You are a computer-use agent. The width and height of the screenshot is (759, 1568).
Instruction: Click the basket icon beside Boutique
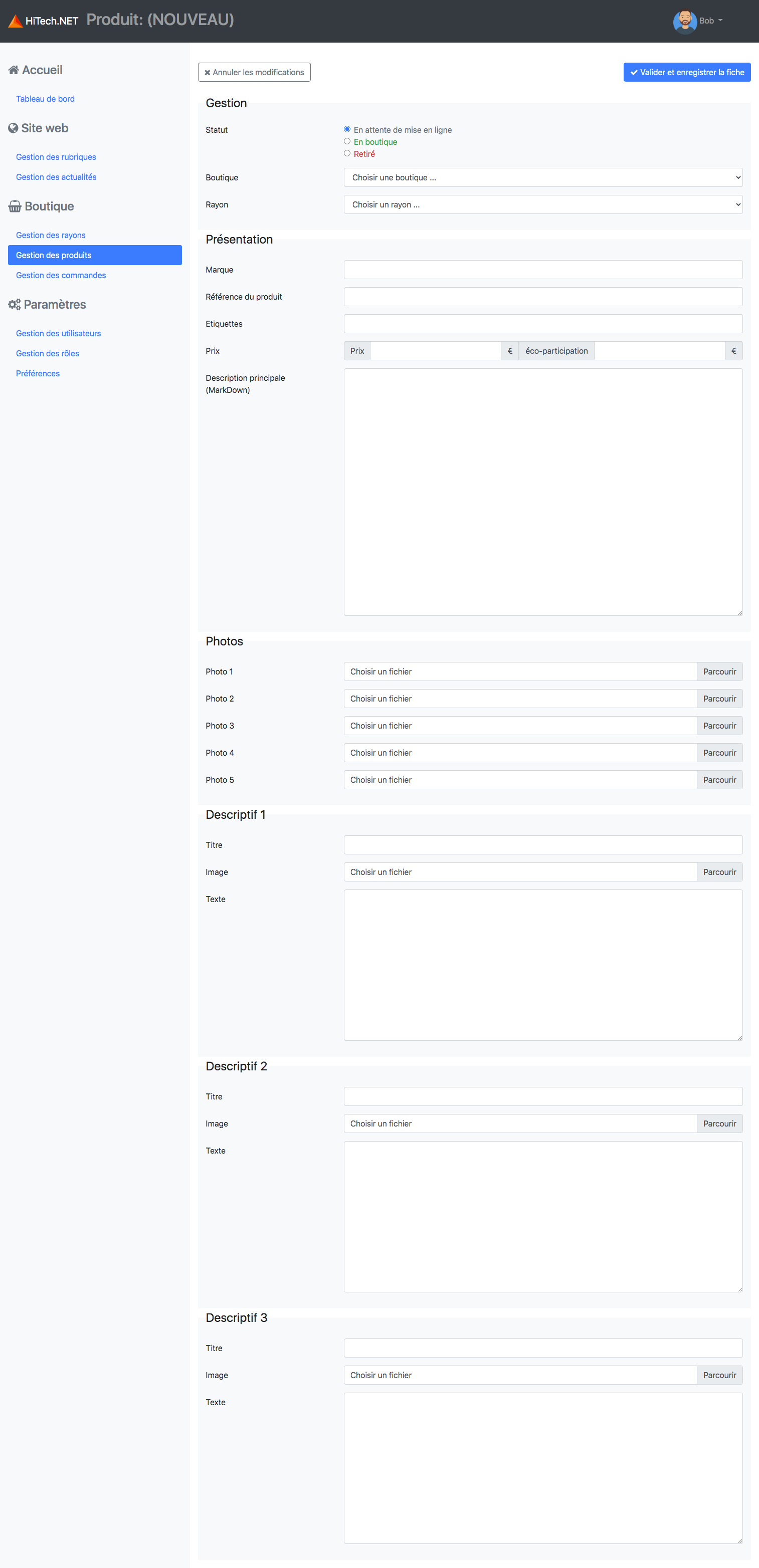pos(15,206)
